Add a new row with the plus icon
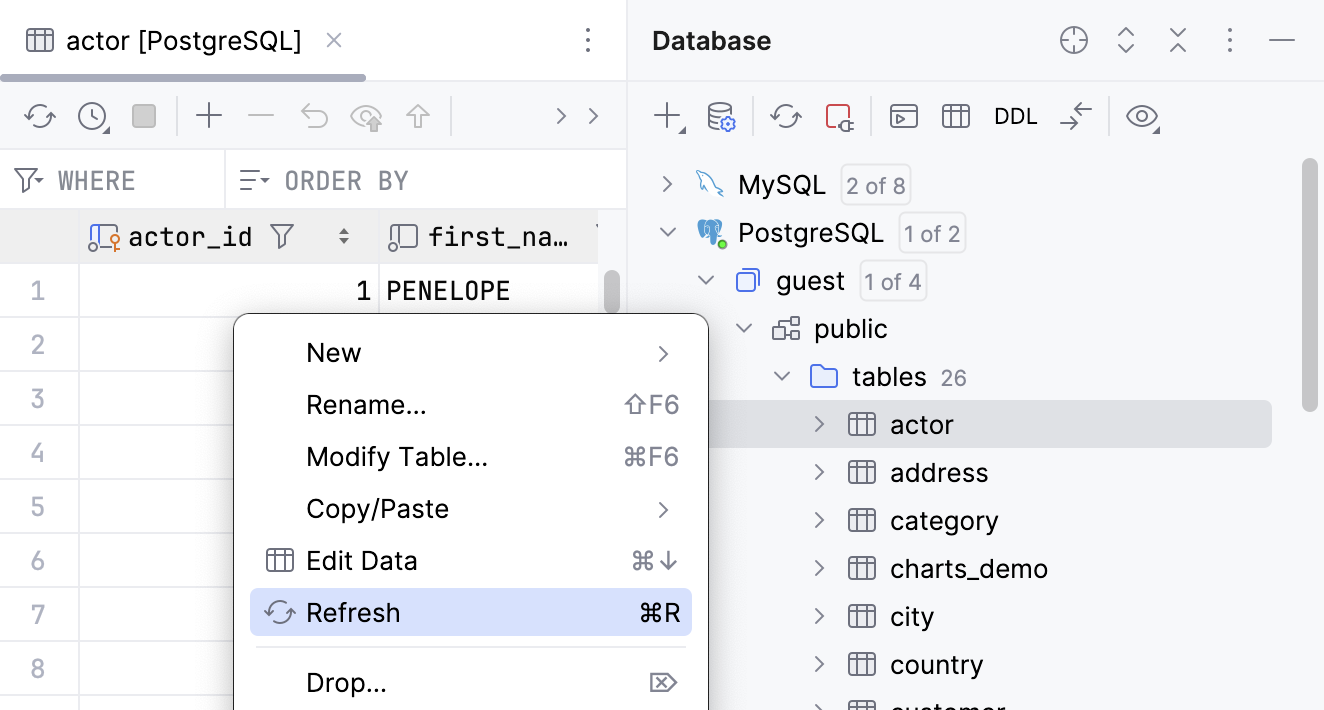Screen dimensions: 1324x710 click(209, 116)
